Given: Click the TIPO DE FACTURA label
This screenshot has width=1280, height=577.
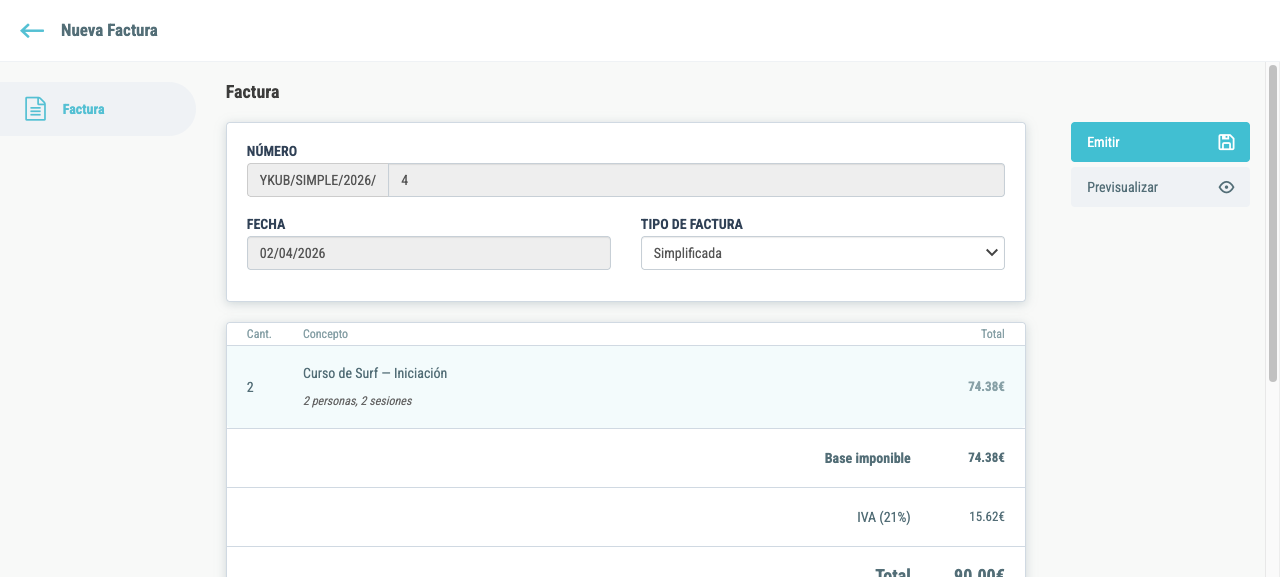Looking at the screenshot, I should 692,224.
